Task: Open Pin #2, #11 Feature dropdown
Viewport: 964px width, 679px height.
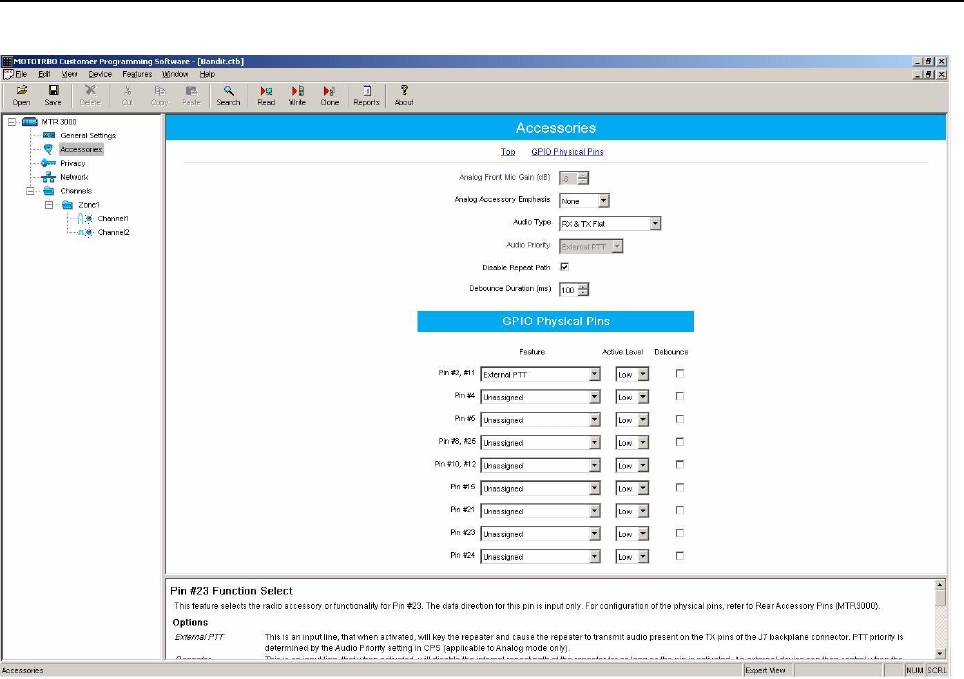Action: [x=595, y=374]
